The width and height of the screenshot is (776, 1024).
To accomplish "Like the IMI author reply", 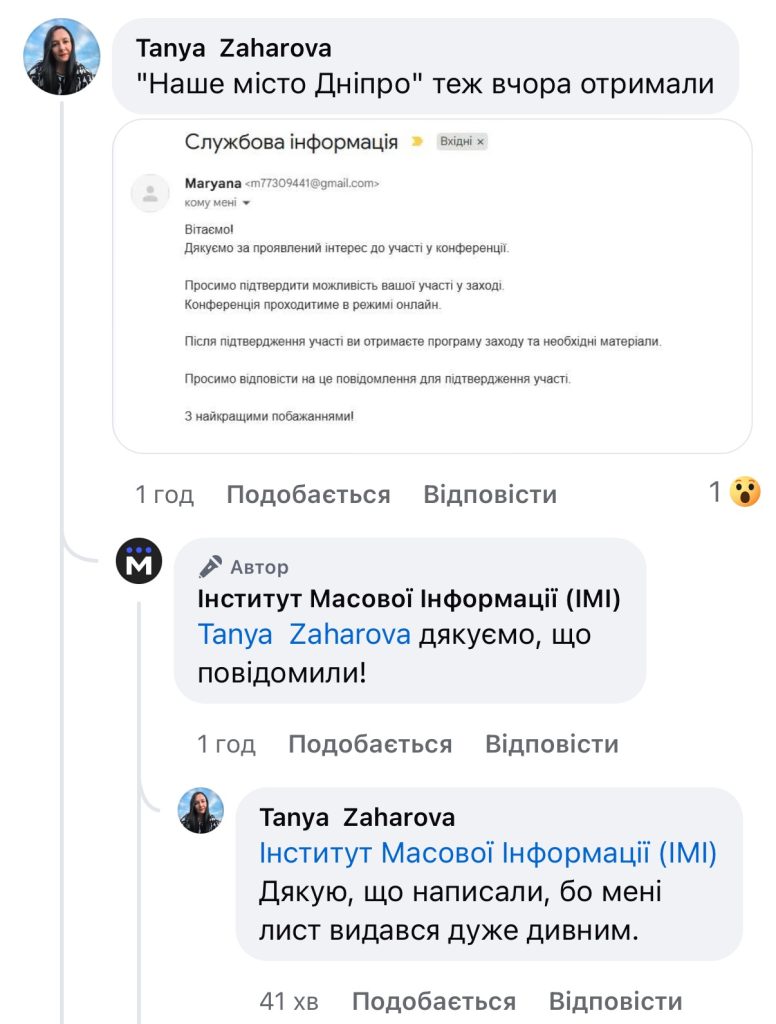I will [x=370, y=744].
